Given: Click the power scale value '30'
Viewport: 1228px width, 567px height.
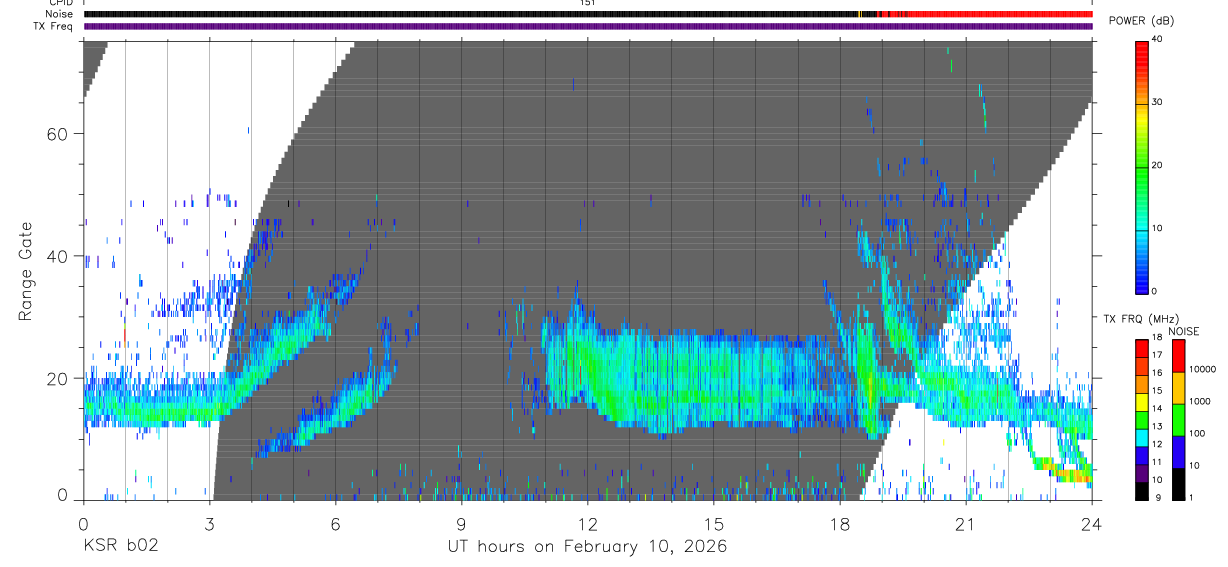Looking at the screenshot, I should point(1157,103).
